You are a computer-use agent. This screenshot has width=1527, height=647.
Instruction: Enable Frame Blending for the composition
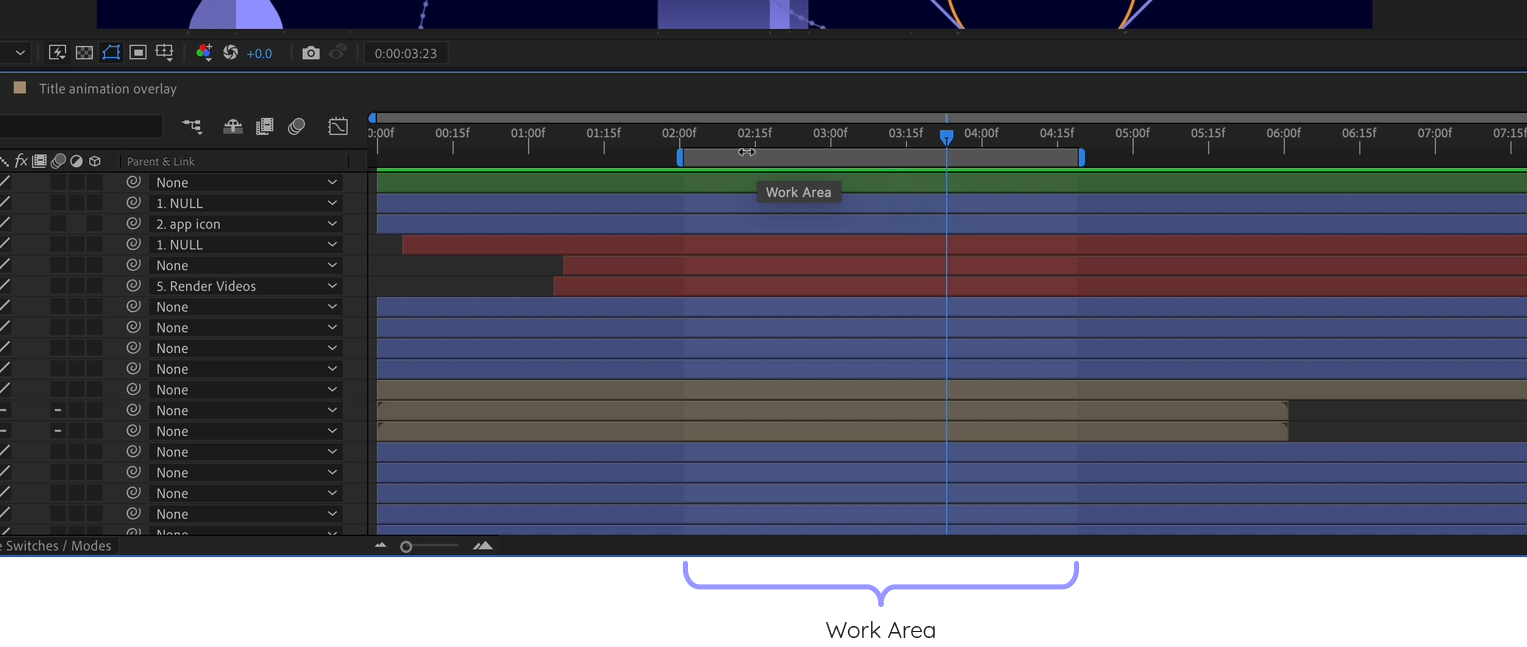[264, 126]
